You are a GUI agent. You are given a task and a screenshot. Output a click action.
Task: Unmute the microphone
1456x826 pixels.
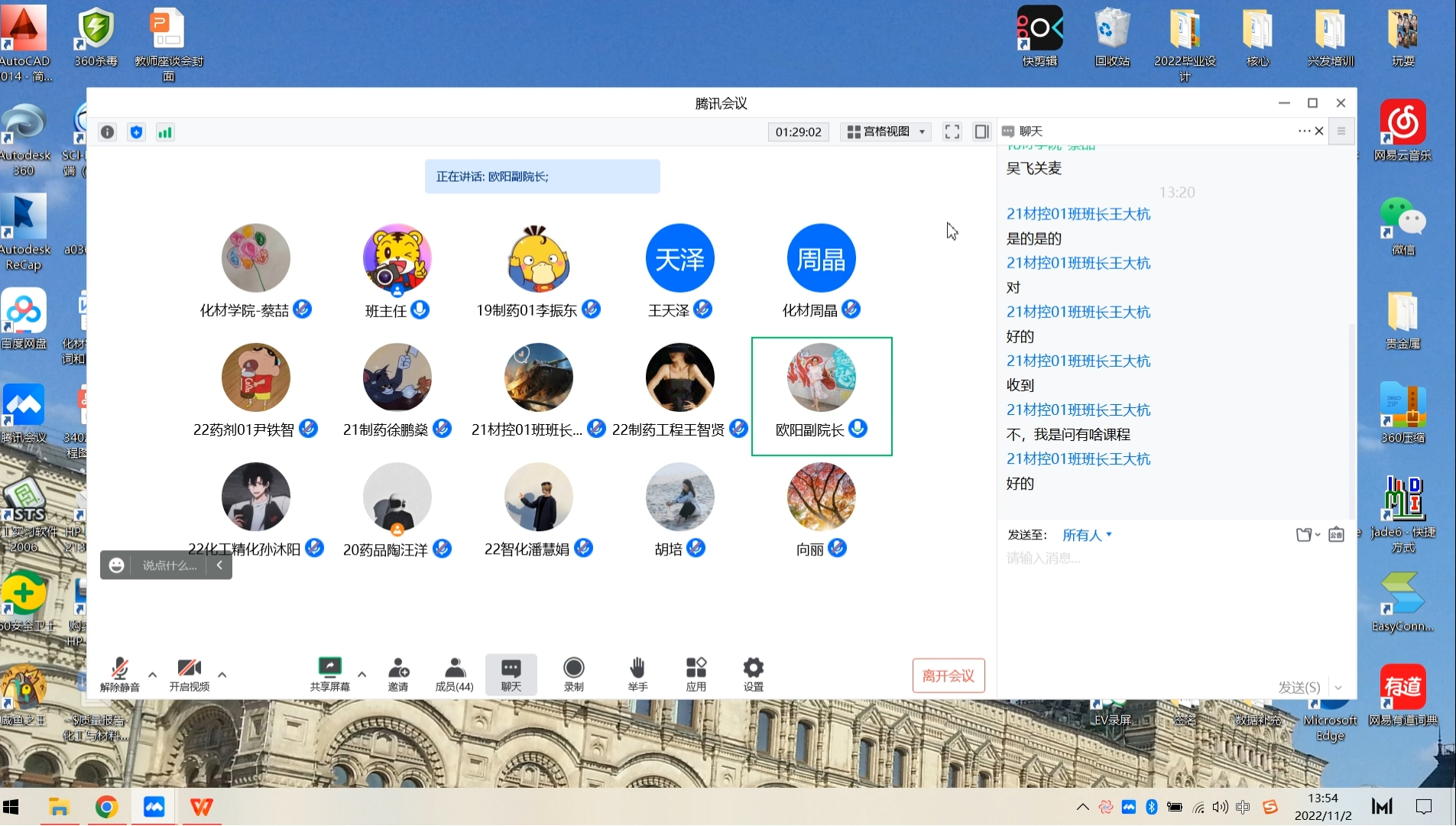(120, 674)
